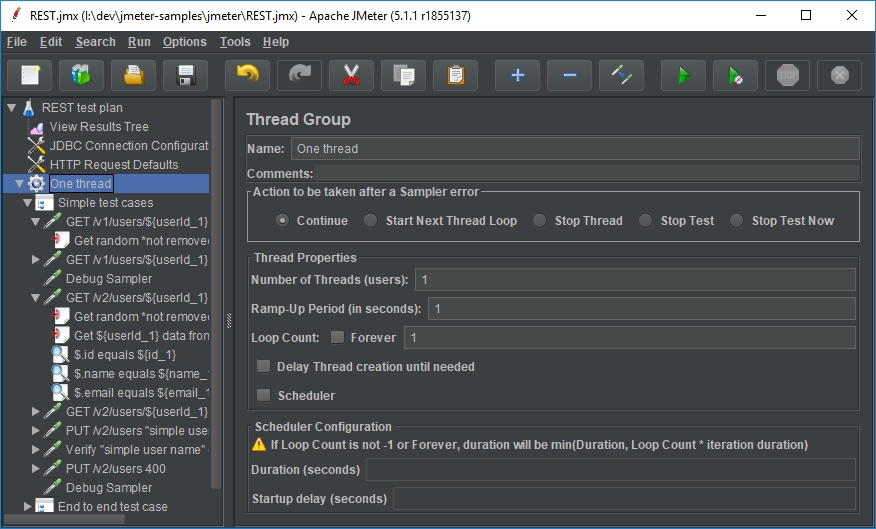Click the REST test plan flask icon

pyautogui.click(x=28, y=107)
